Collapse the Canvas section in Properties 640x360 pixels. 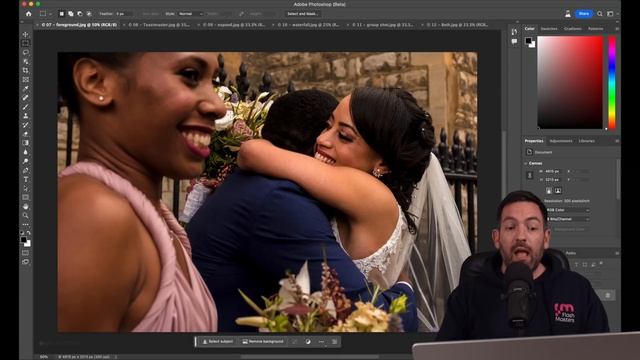point(526,163)
